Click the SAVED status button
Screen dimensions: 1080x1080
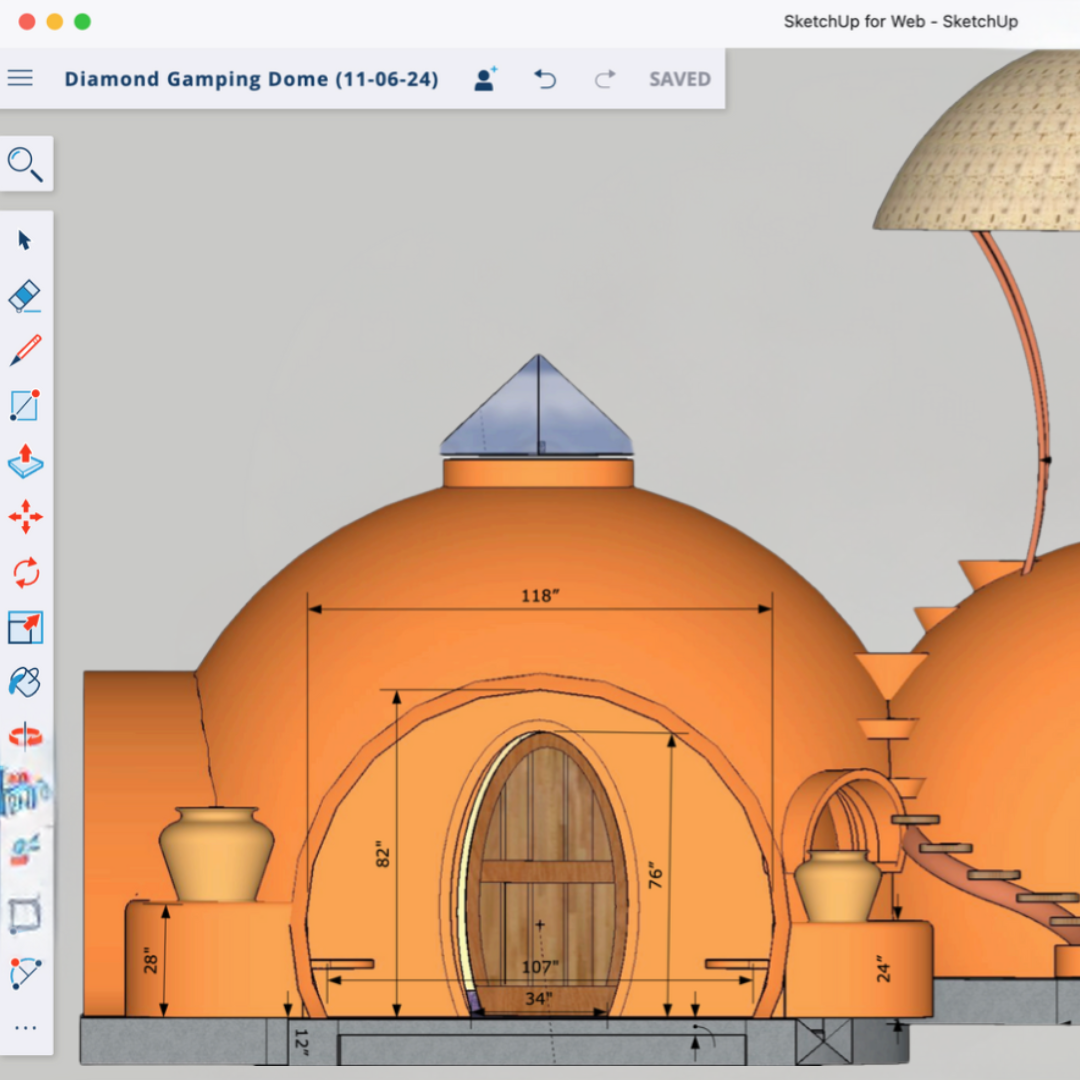point(679,79)
